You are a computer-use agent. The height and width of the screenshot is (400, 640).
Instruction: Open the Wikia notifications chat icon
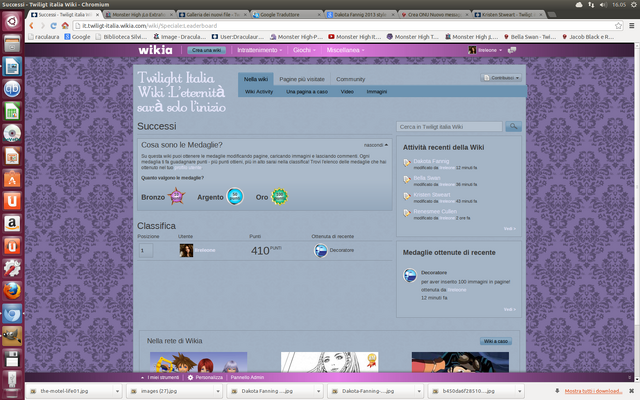coord(512,50)
